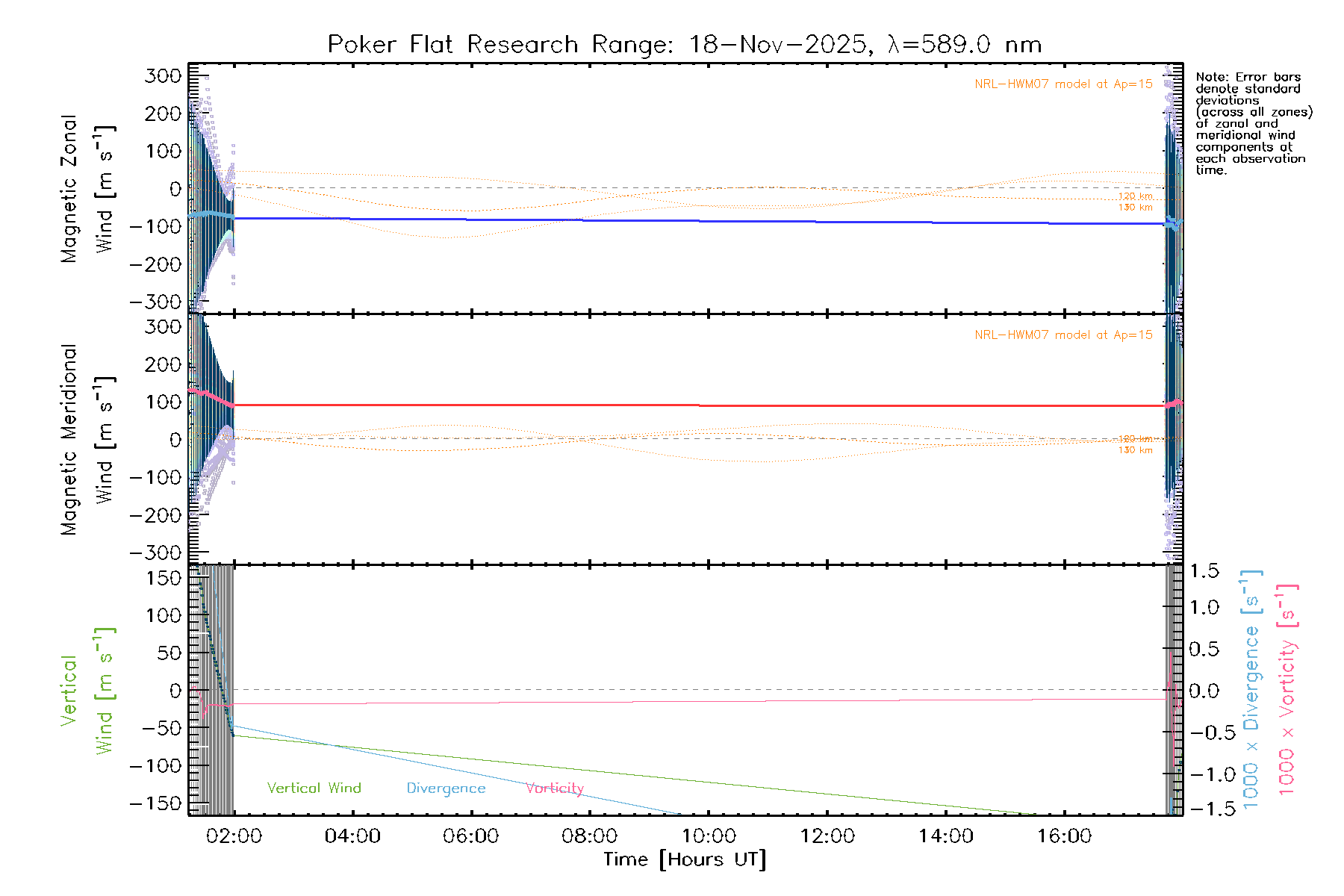The image size is (1344, 896).
Task: Click the 04:00 time axis tick label
Action: click(x=352, y=836)
